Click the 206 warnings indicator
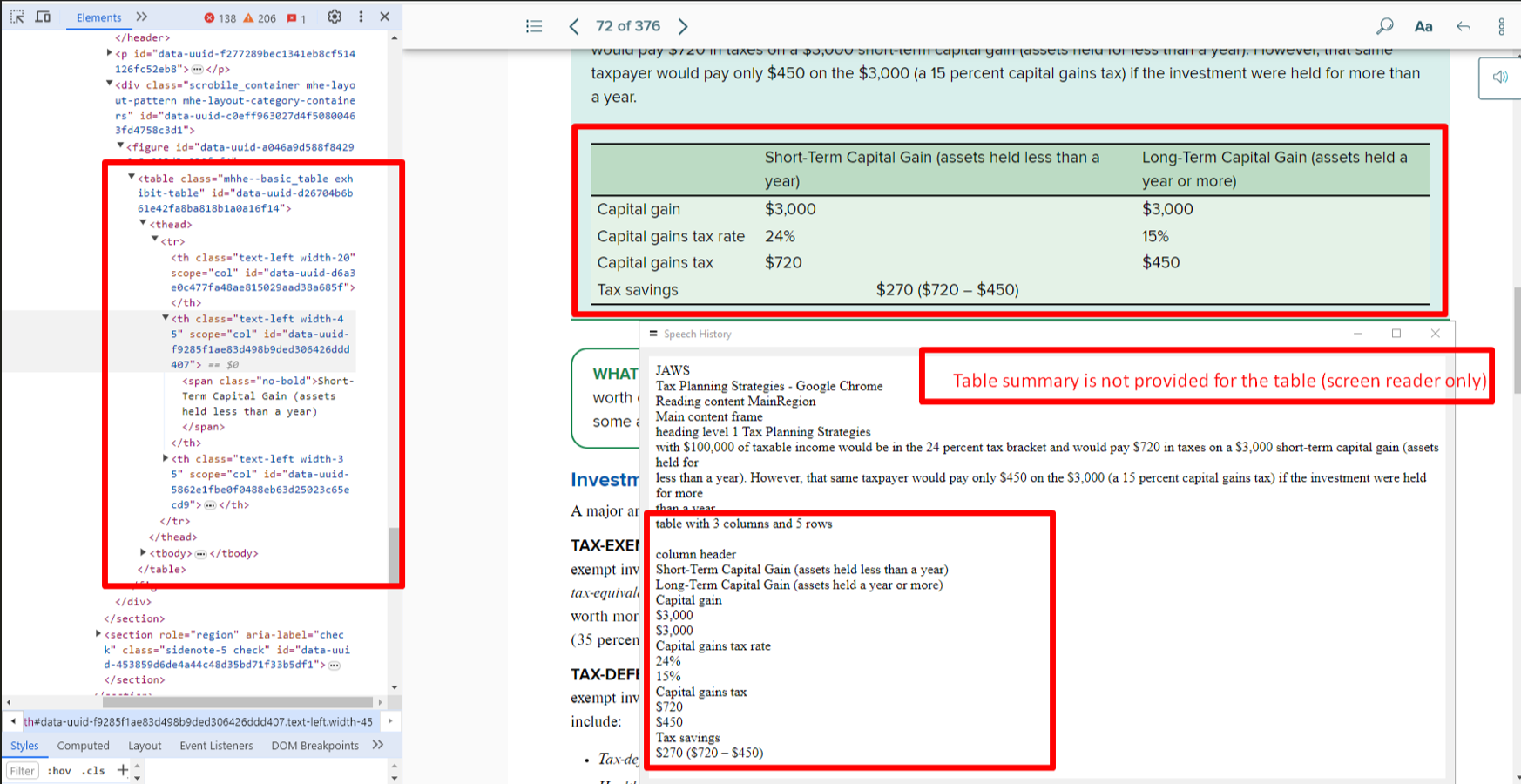Image resolution: width=1521 pixels, height=784 pixels. pyautogui.click(x=260, y=17)
